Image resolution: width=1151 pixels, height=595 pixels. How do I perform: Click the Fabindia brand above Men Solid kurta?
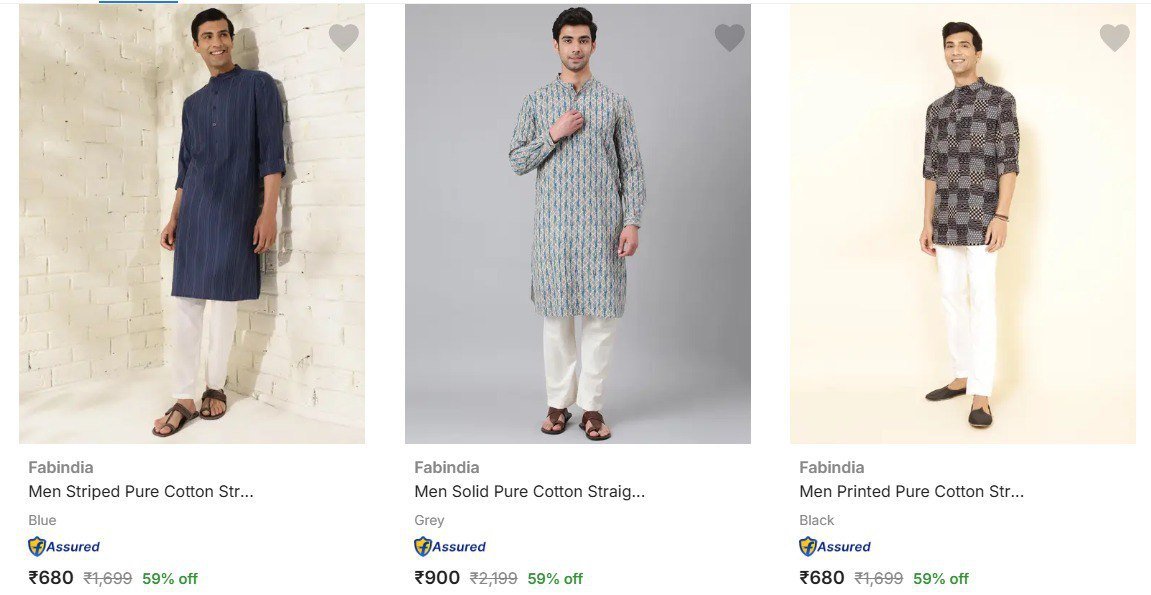coord(447,467)
